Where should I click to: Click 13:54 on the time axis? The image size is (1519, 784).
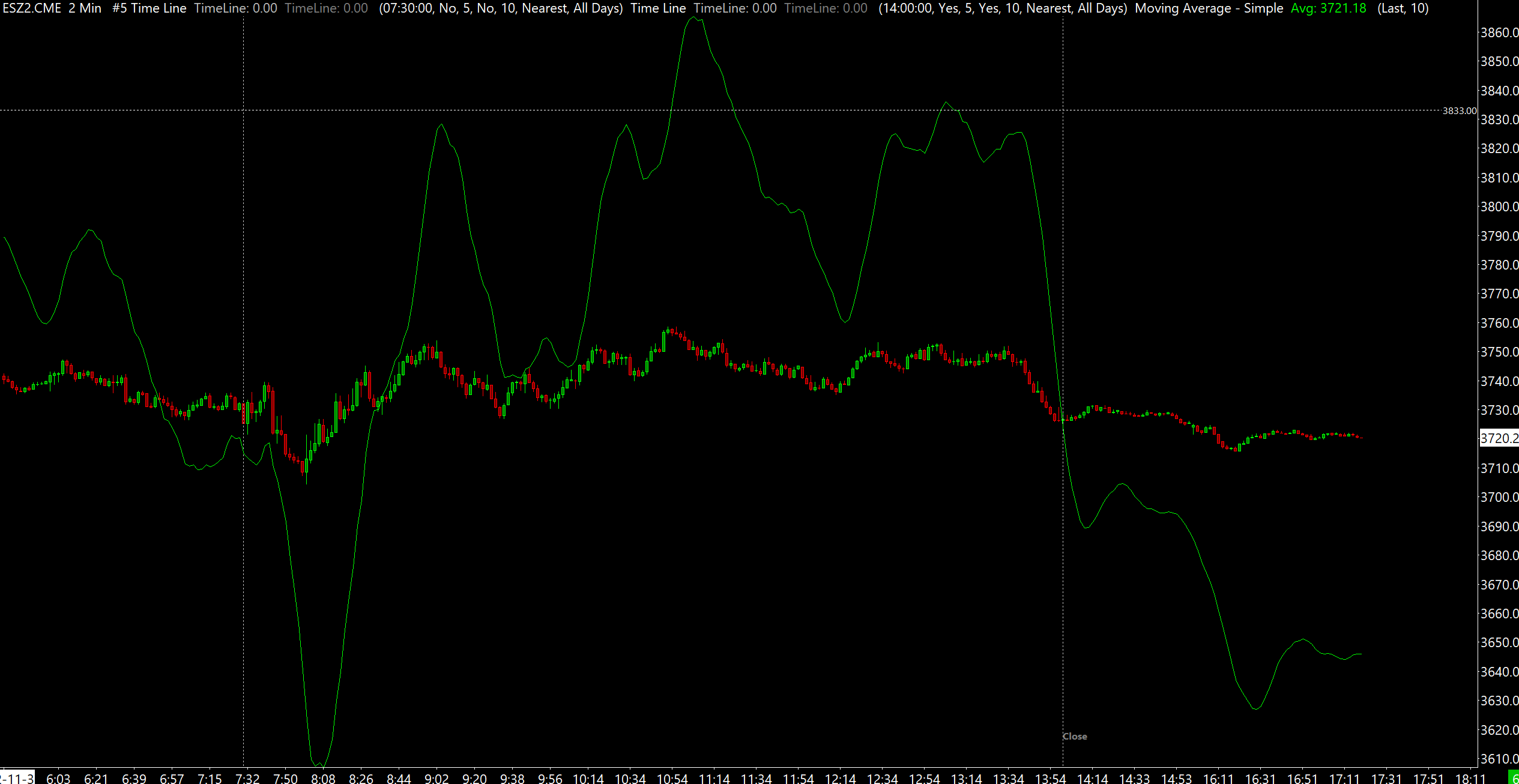[1050, 779]
